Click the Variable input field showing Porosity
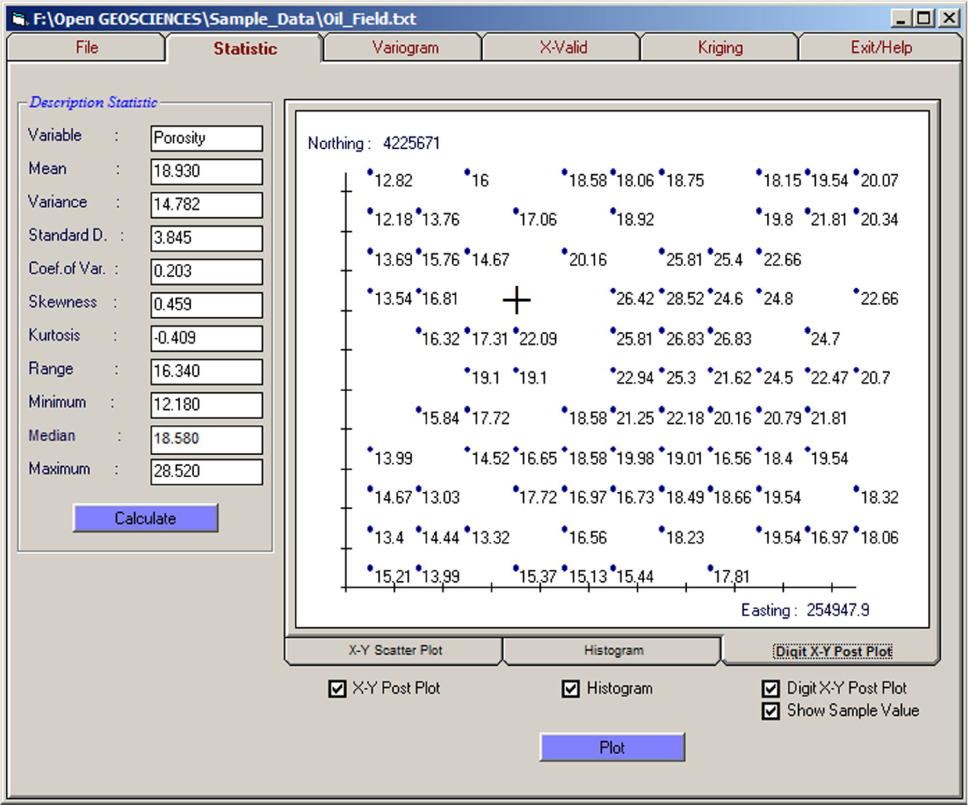 pos(206,138)
